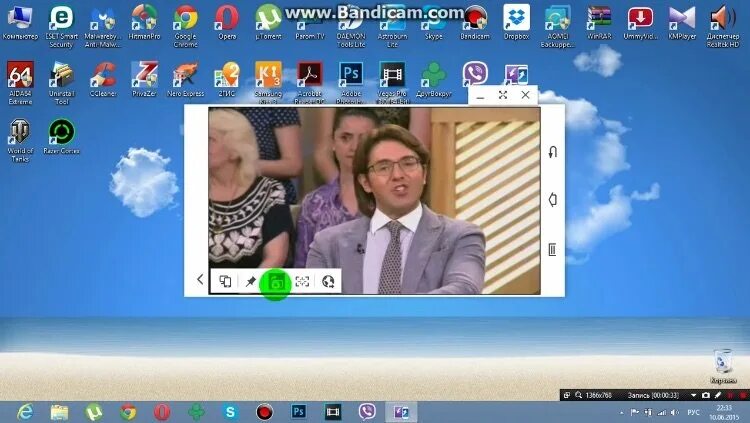This screenshot has height=423, width=750.
Task: Select the WinRAR desktop shortcut
Action: pos(599,23)
